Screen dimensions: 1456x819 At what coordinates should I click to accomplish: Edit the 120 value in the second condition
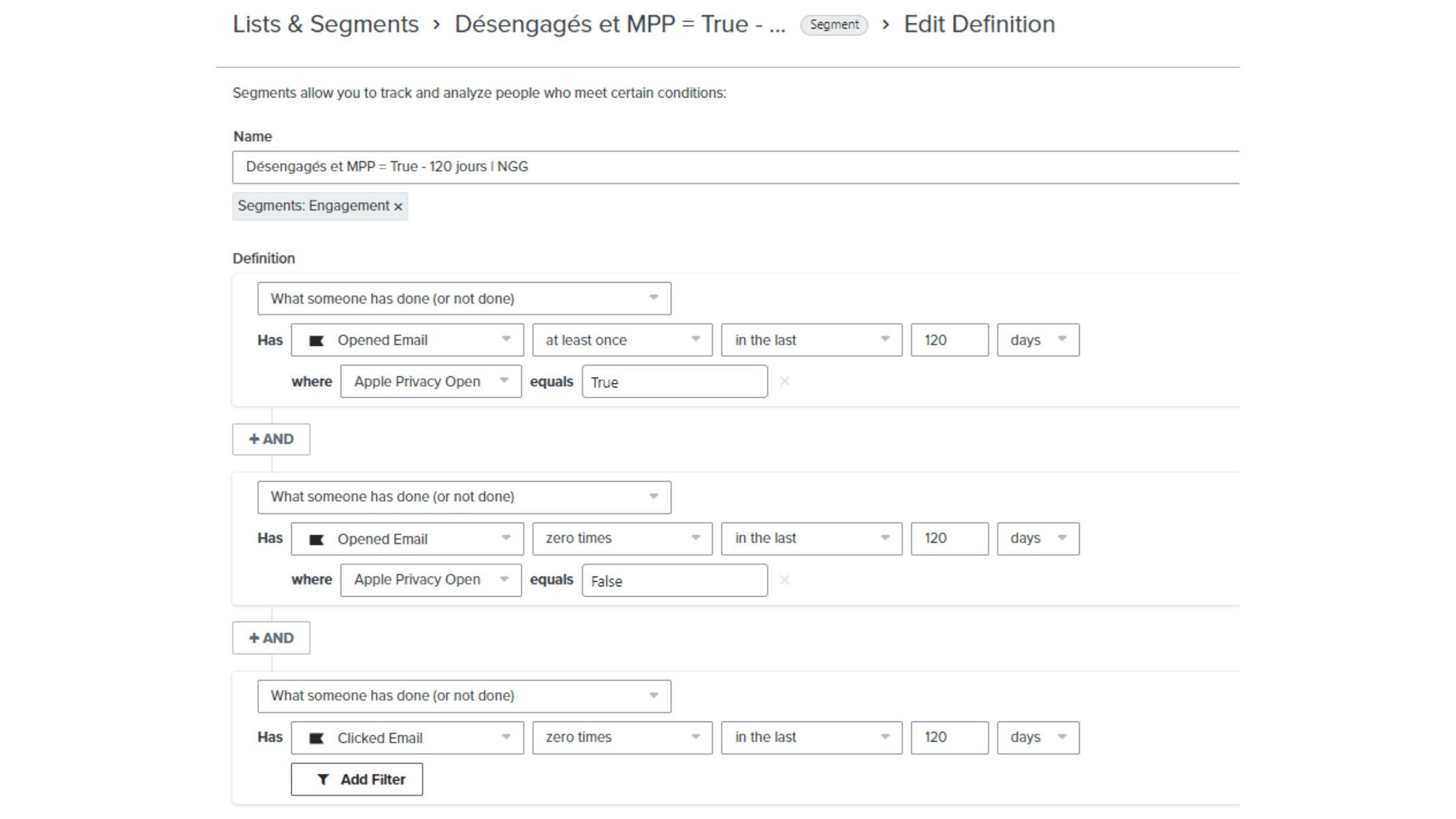[949, 539]
